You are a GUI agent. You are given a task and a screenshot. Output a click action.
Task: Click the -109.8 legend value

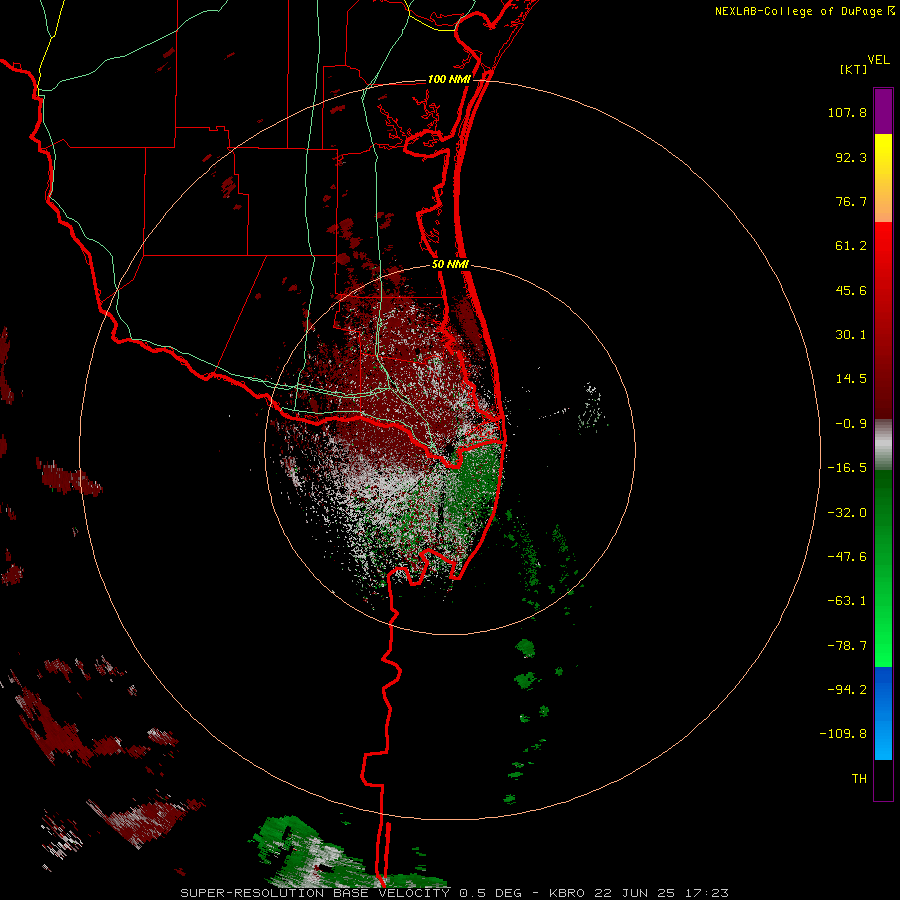pos(843,734)
